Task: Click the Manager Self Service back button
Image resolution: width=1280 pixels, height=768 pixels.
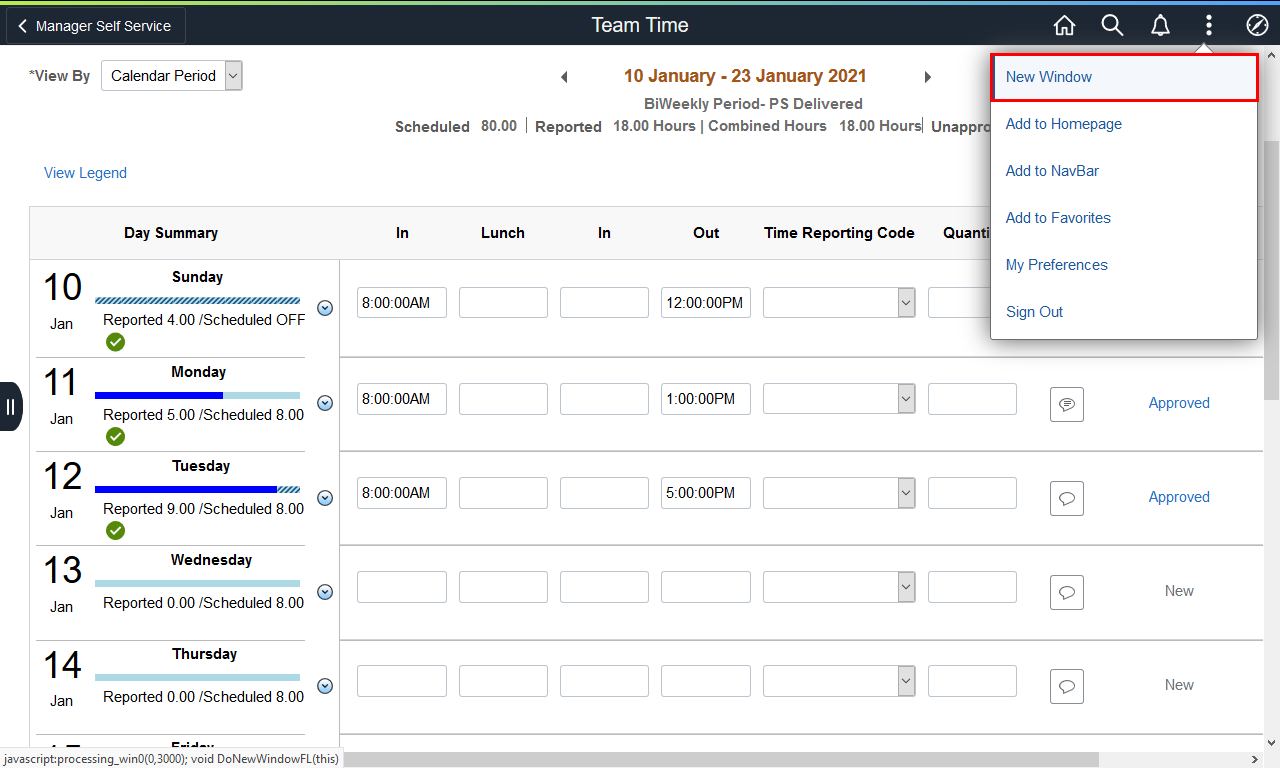Action: [96, 26]
